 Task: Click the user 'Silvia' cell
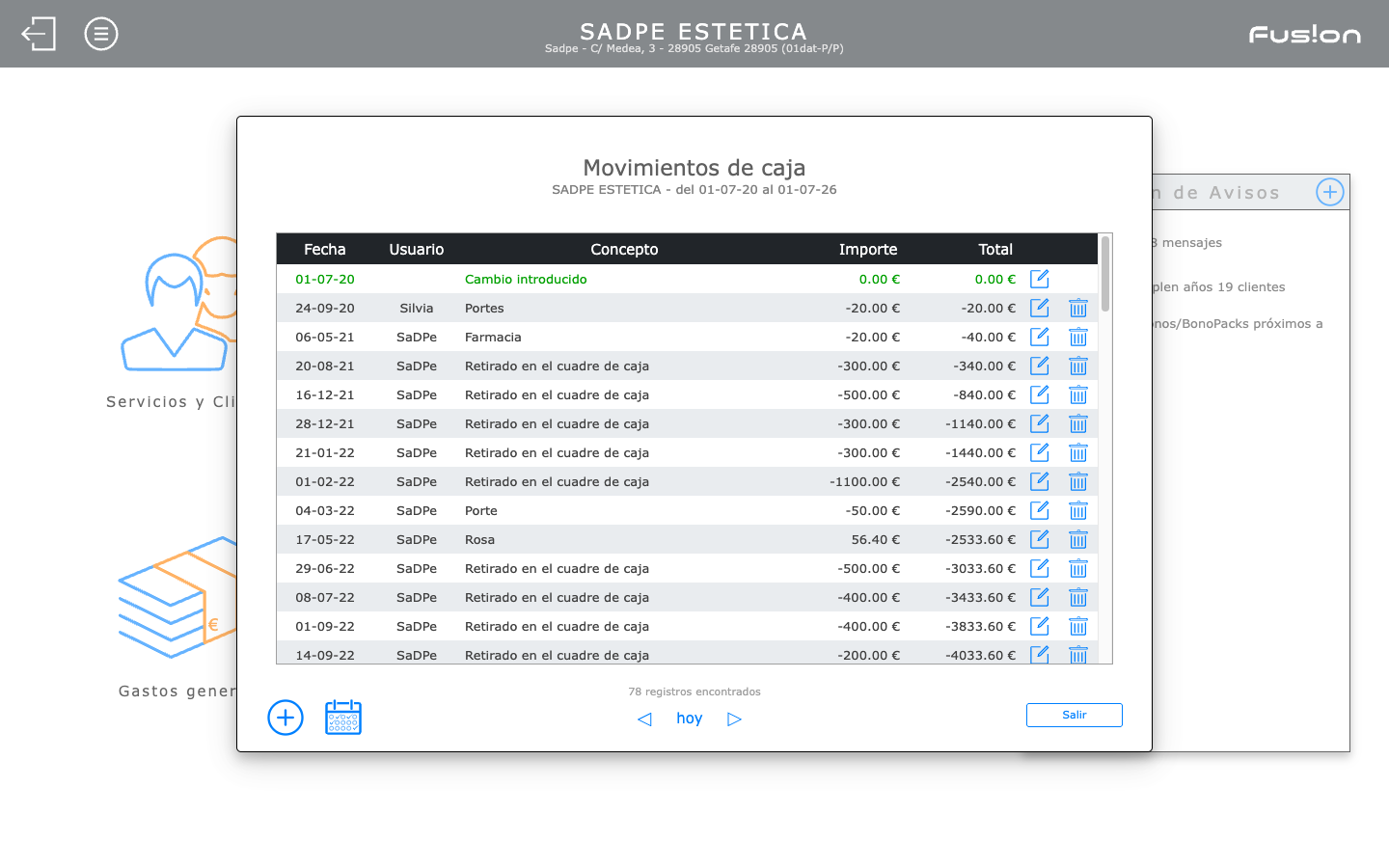tap(417, 308)
